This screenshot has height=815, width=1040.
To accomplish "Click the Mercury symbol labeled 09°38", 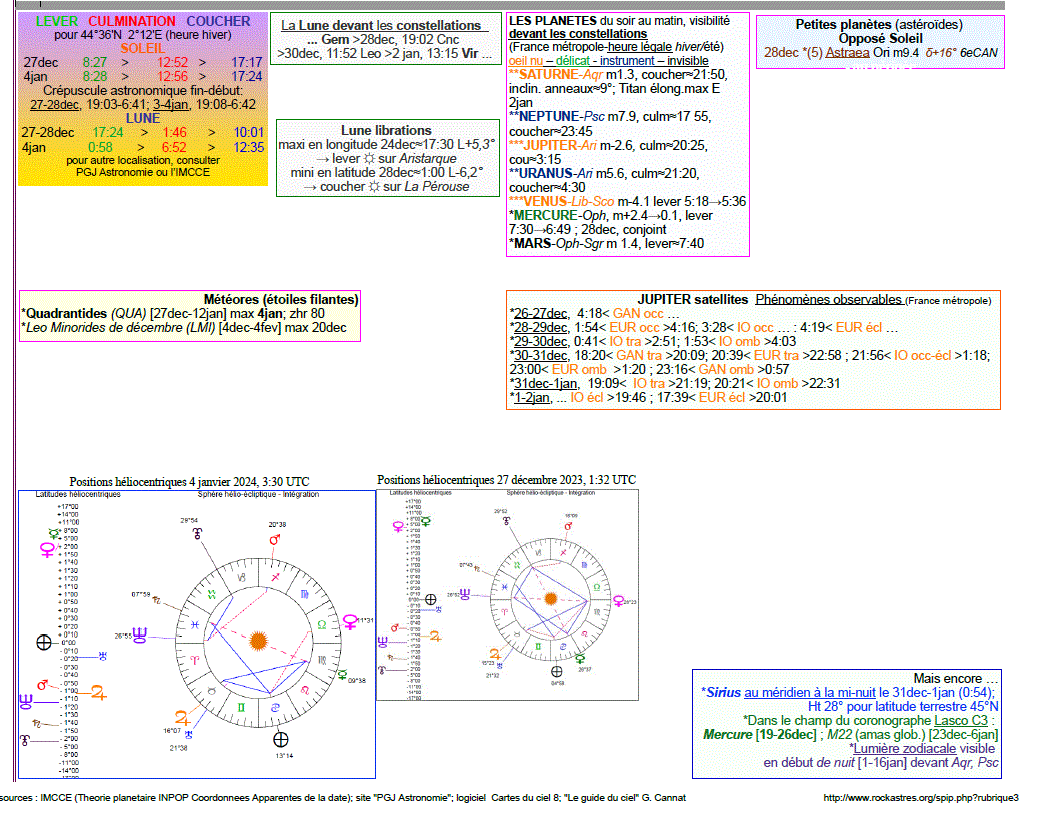I will pos(342,675).
